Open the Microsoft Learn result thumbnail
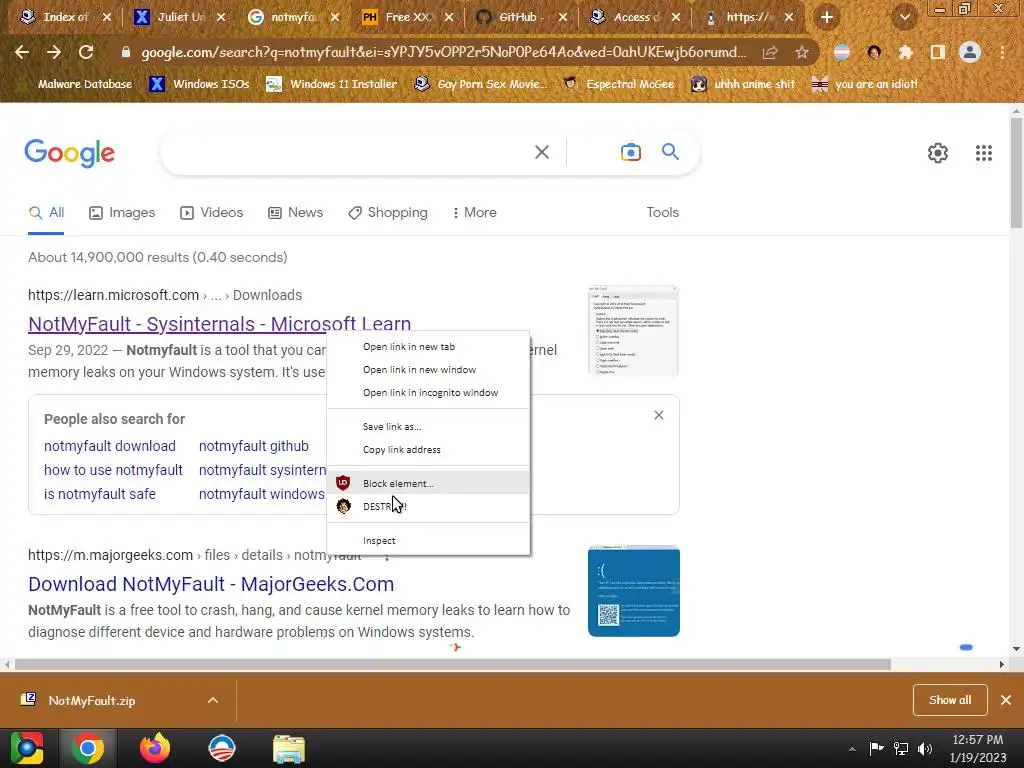 click(633, 330)
